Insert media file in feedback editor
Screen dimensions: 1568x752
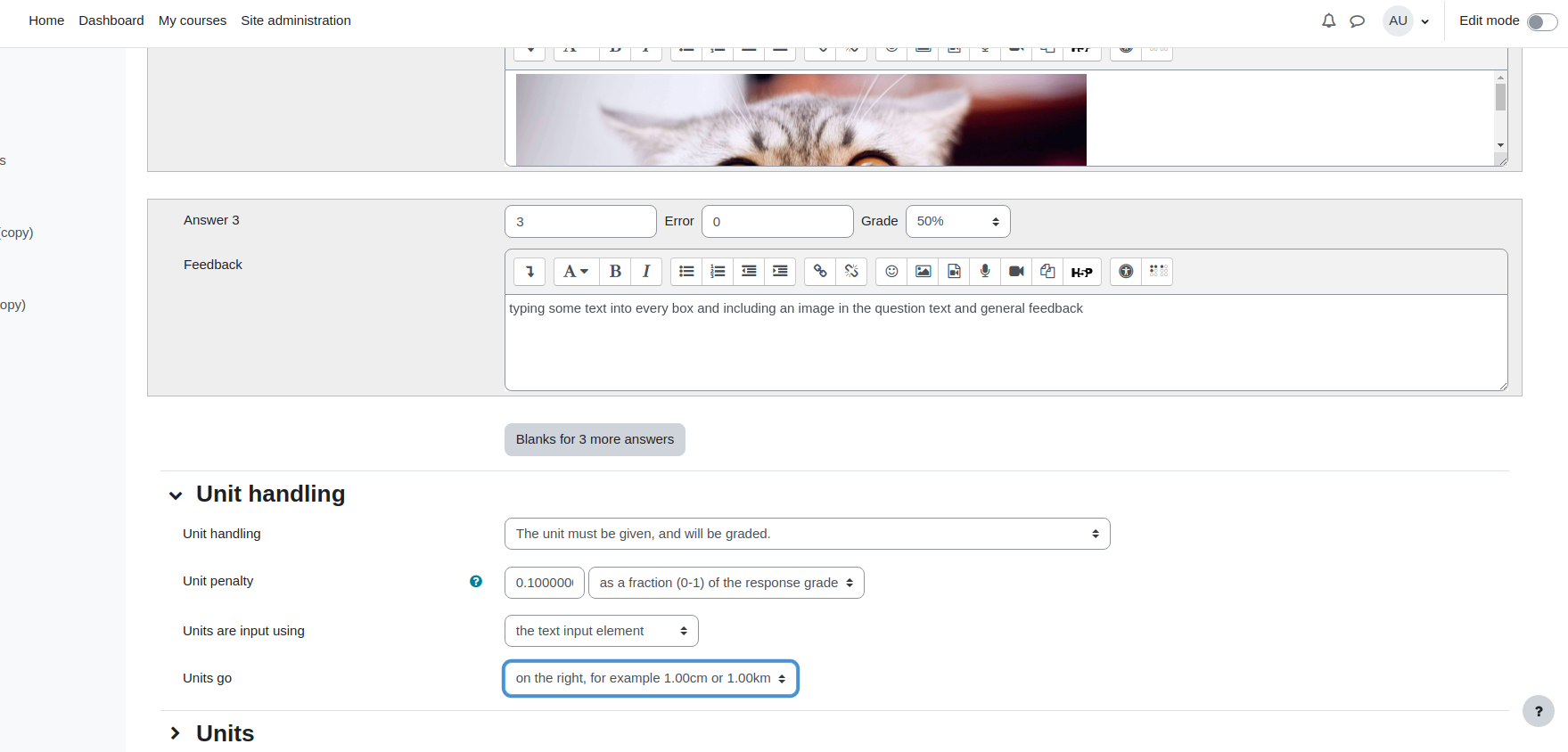click(954, 272)
